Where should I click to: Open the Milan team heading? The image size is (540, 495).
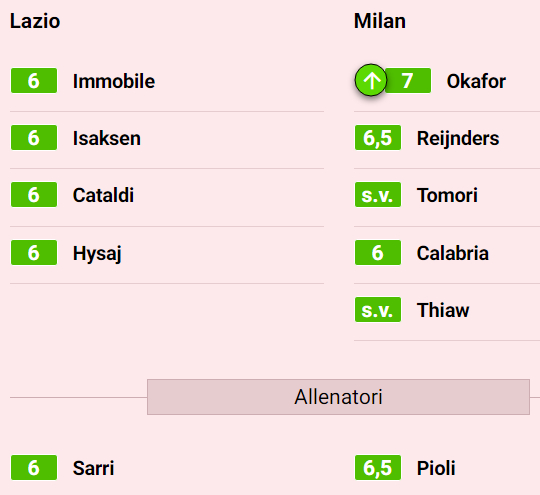(380, 21)
